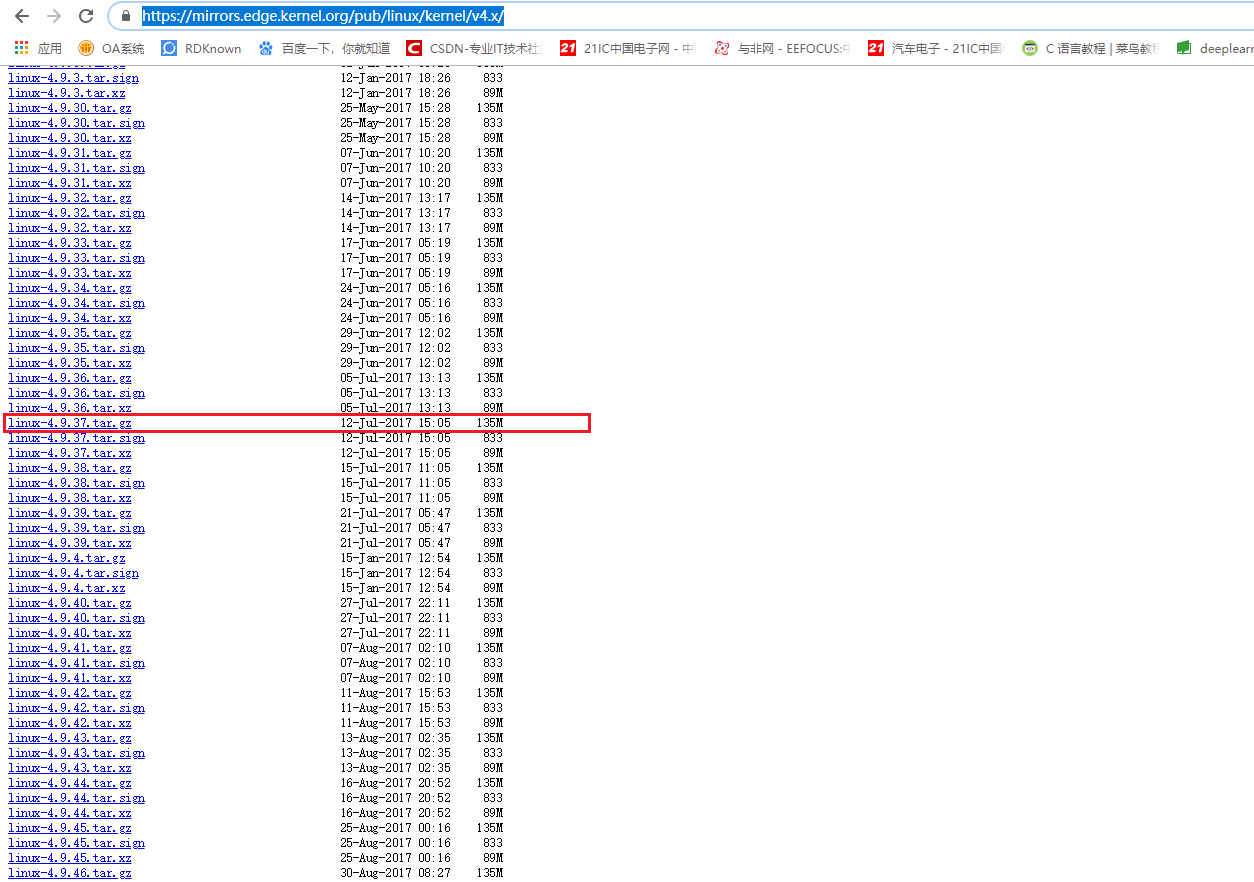The height and width of the screenshot is (882, 1254).
Task: Open the 21IC中国电子网 bookmark
Action: 628,48
